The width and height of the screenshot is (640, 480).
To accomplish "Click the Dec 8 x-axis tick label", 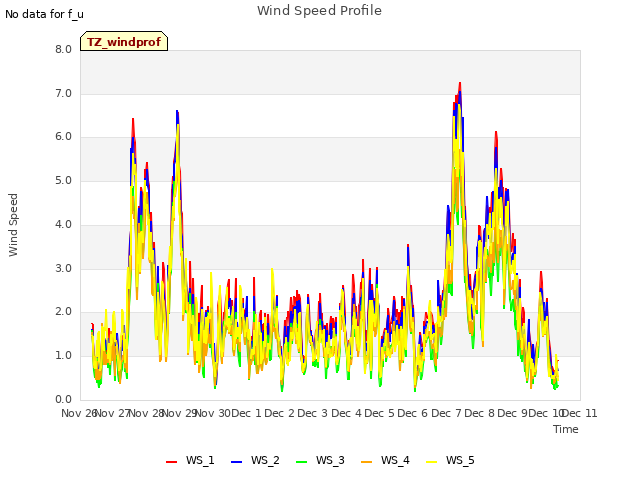I will coord(480,413).
